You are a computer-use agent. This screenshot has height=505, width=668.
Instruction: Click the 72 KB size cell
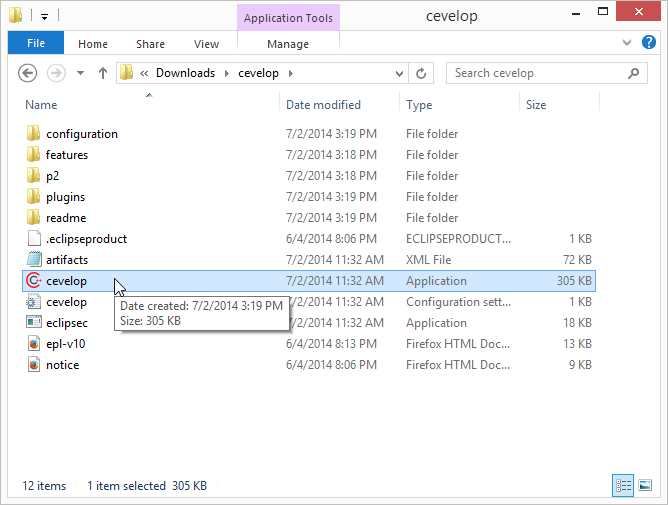click(577, 260)
